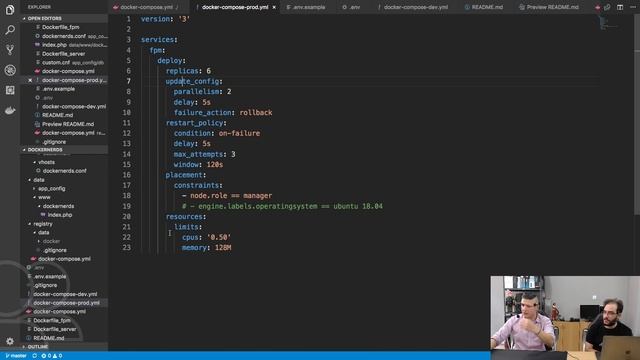Open Dockerfile_server in Open Editors list

[63, 54]
